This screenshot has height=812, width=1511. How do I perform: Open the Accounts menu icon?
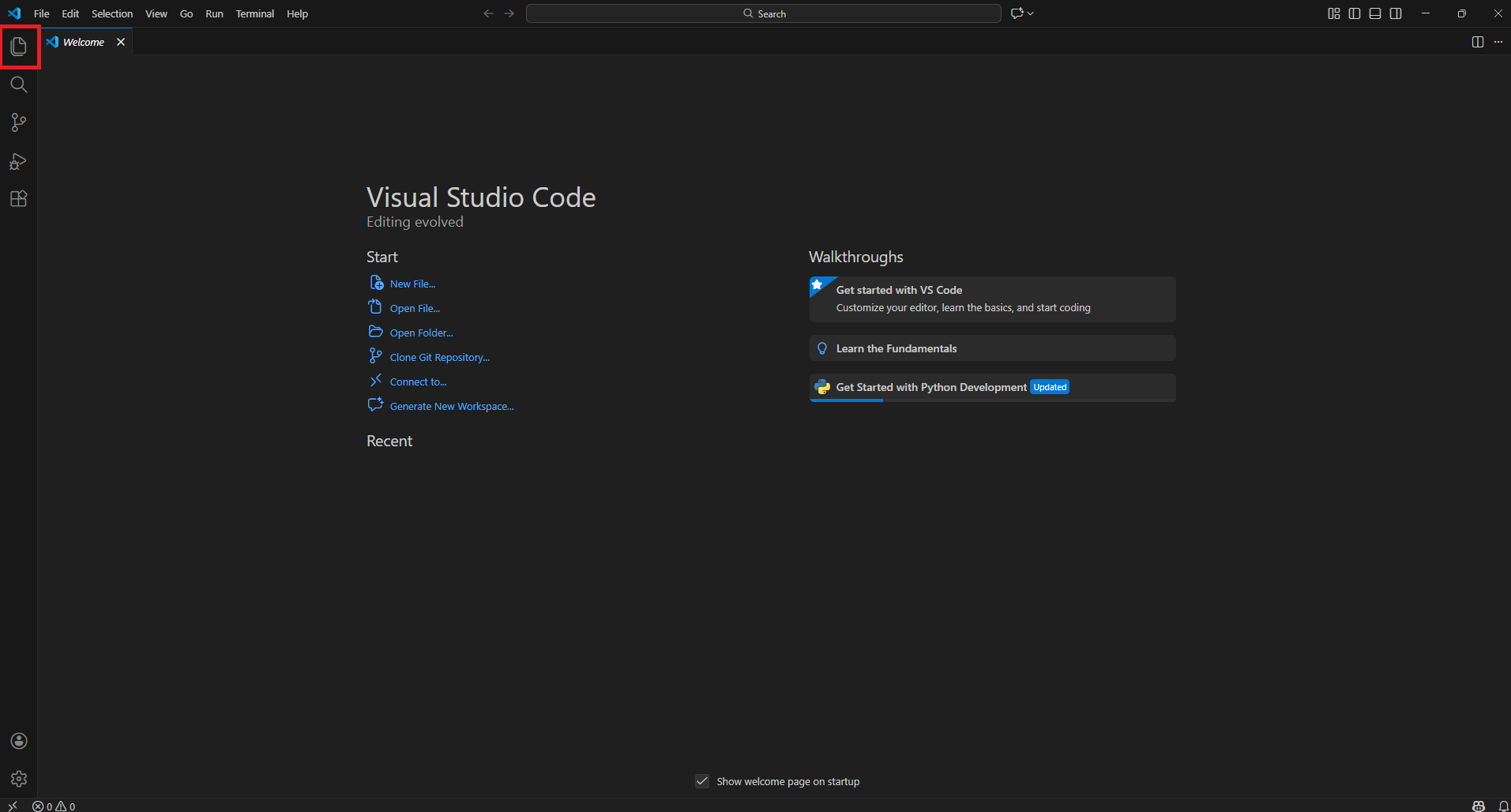tap(19, 741)
